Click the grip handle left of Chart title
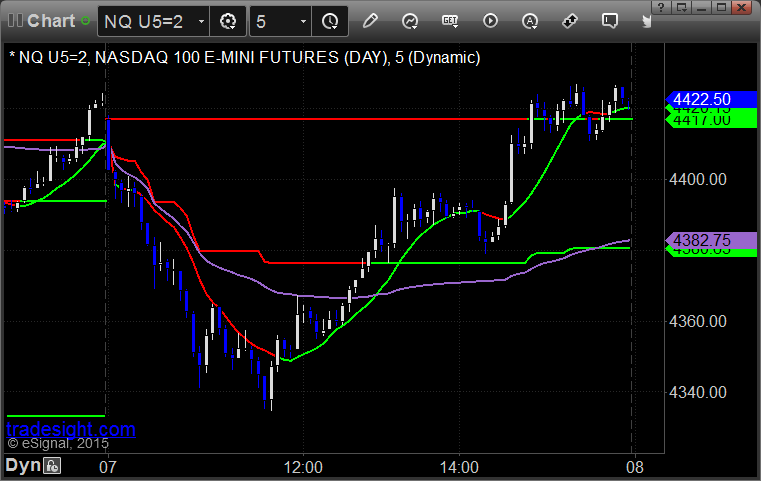761x481 pixels. 15,21
